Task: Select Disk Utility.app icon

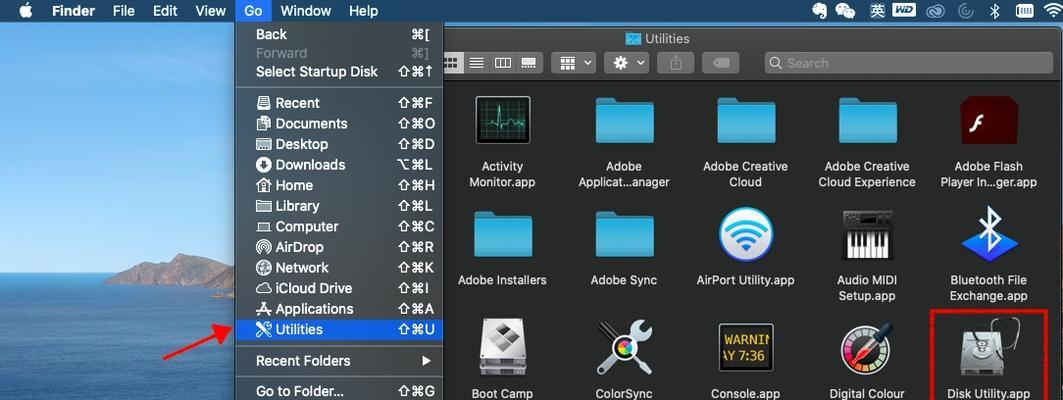Action: [x=988, y=348]
